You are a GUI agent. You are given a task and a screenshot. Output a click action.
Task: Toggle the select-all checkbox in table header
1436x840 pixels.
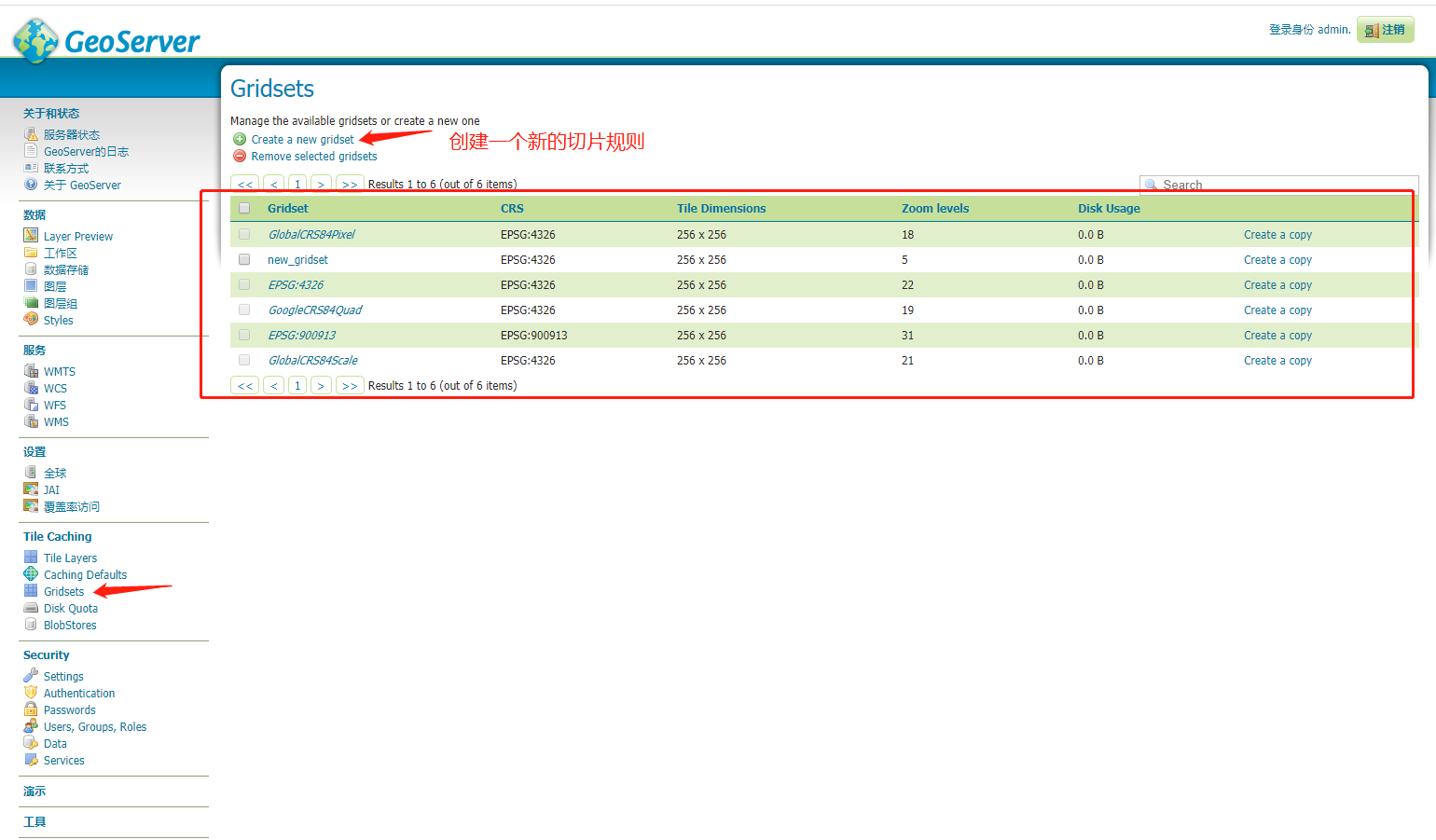tap(244, 208)
